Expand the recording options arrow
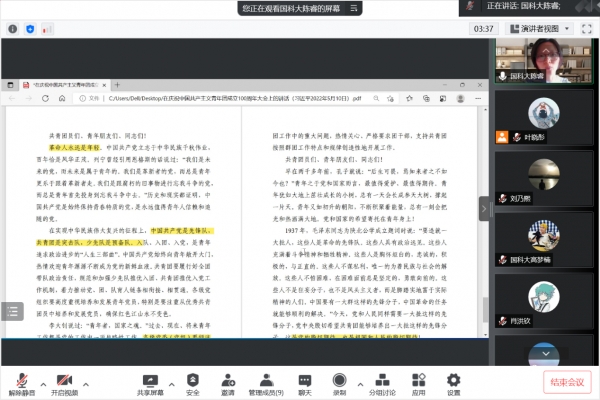Viewport: 600px width, 400px height. 360,384
